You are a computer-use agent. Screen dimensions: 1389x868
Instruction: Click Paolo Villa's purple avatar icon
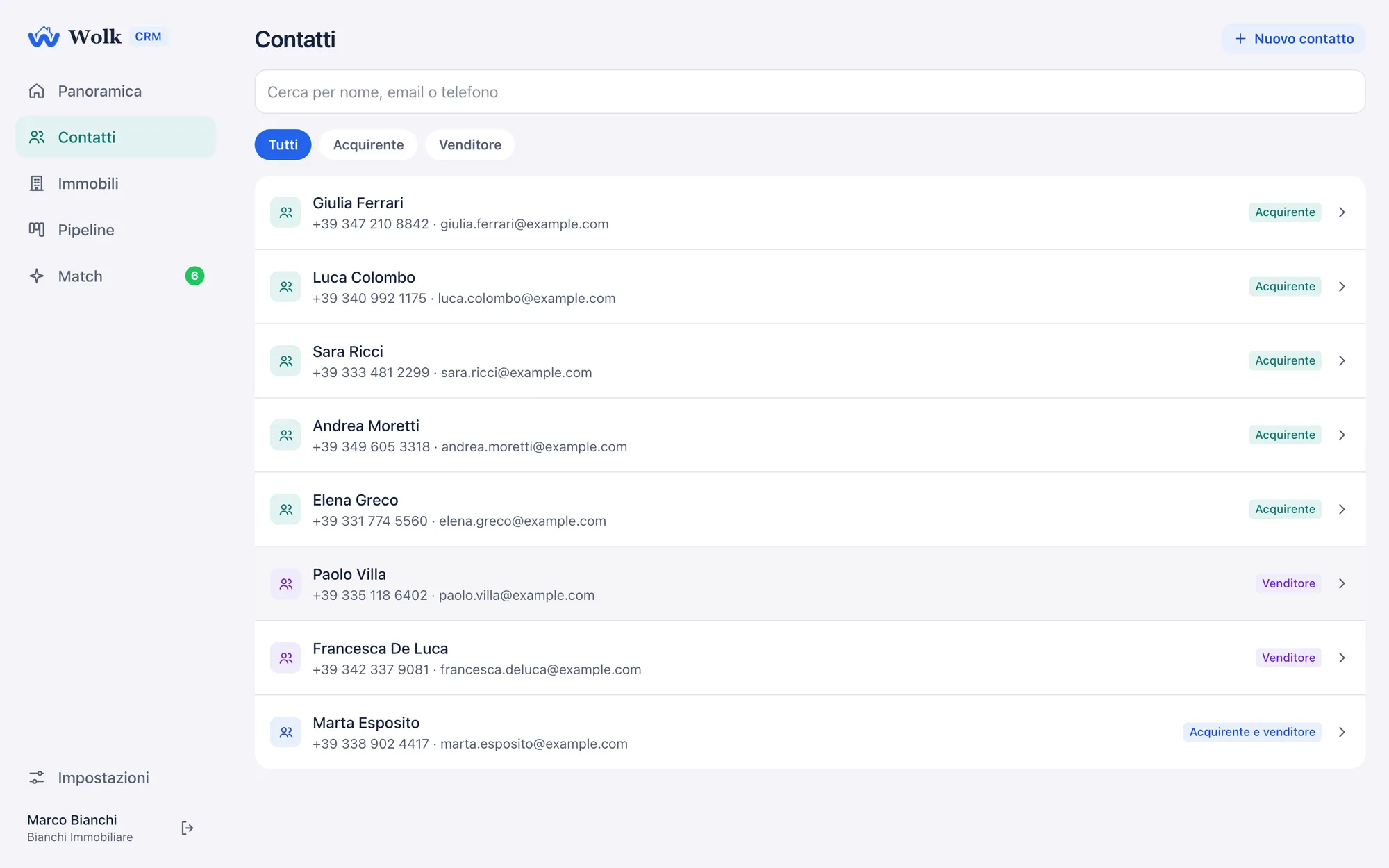285,584
